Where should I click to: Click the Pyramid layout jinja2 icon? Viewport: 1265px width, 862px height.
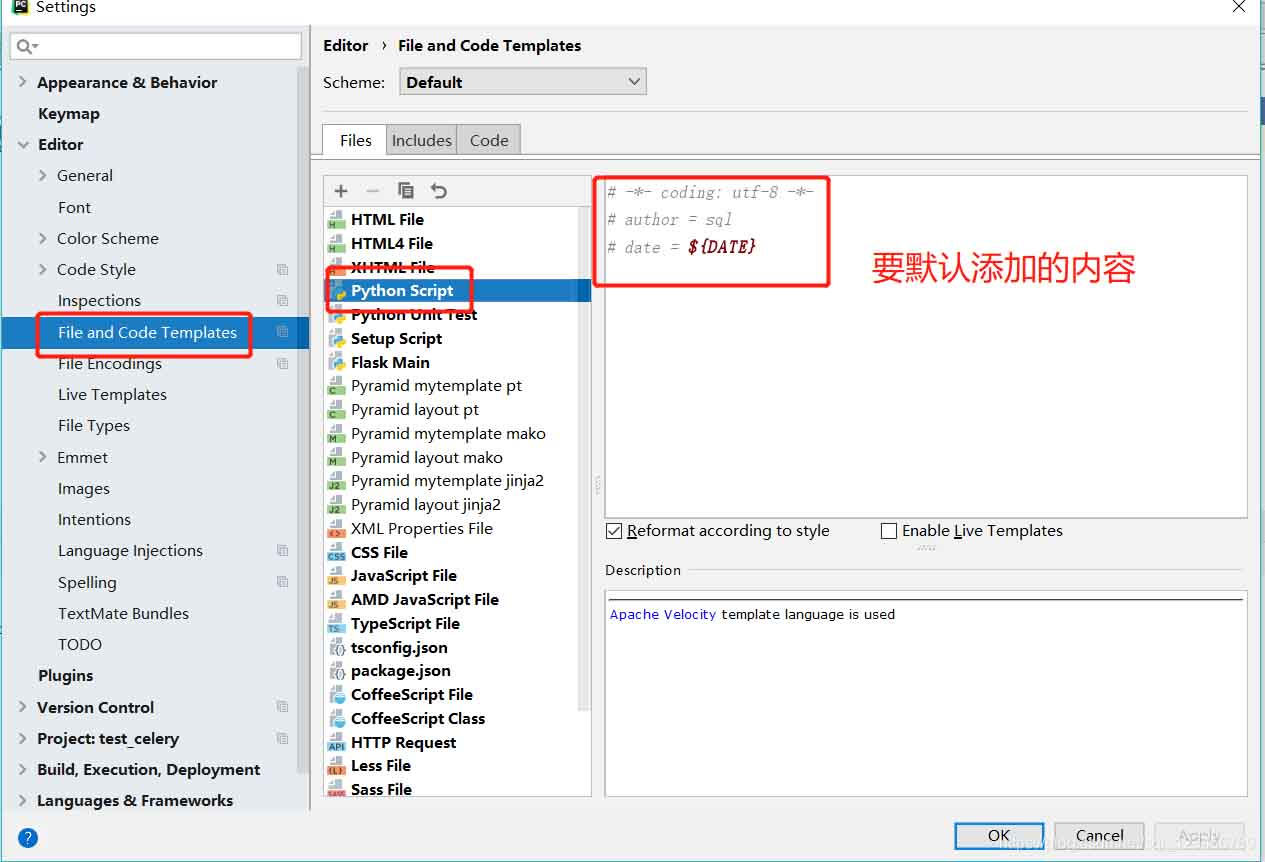tap(336, 505)
